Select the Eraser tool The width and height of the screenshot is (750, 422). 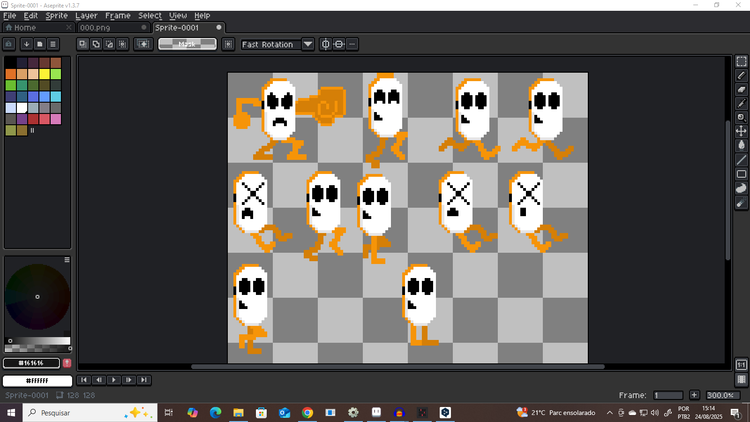(741, 89)
